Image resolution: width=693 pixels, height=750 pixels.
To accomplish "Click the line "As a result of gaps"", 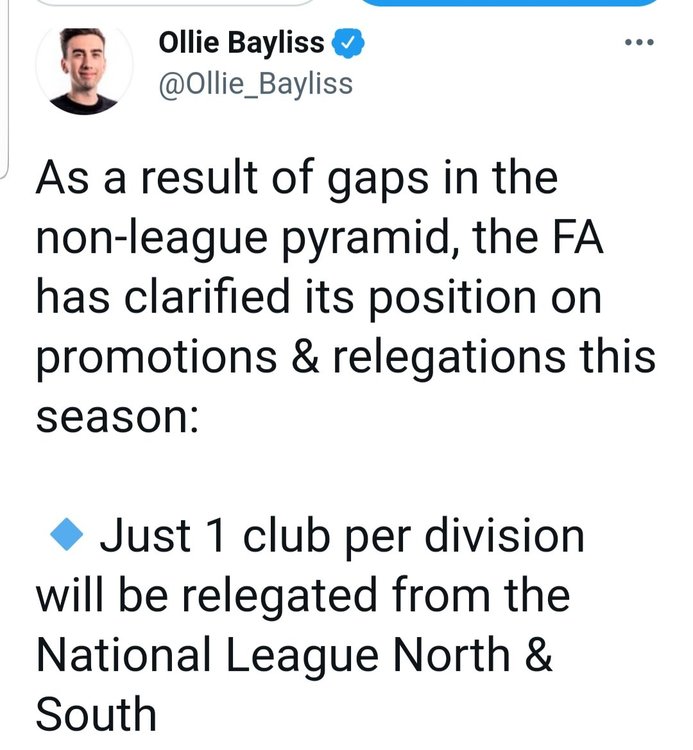I will 297,178.
